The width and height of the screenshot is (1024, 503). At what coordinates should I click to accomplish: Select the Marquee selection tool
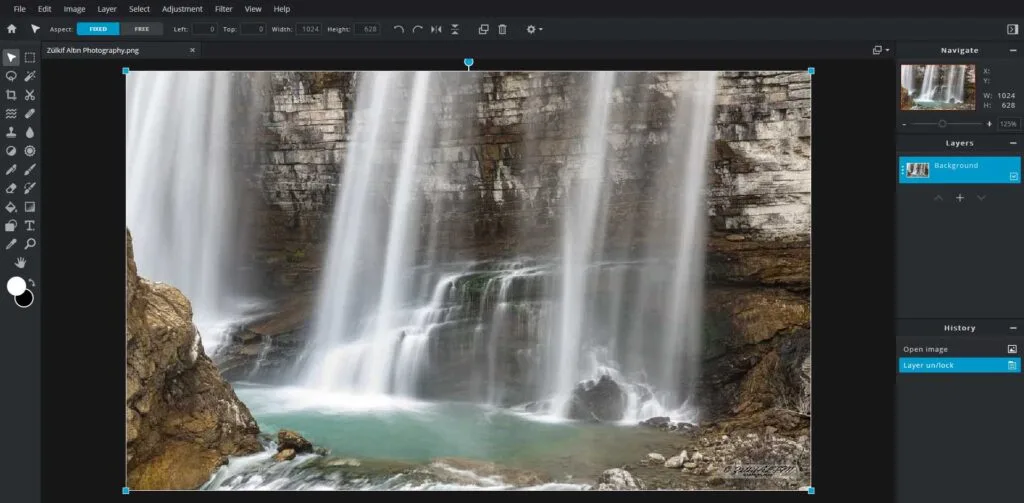(x=30, y=57)
